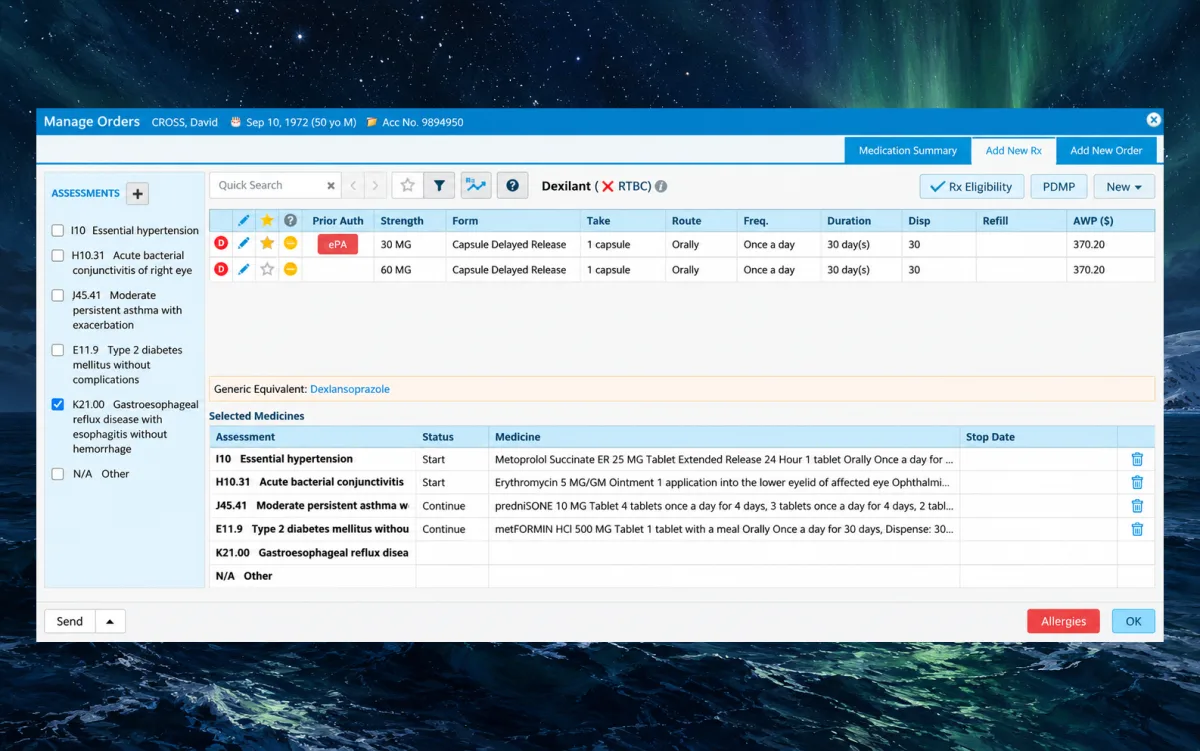Image resolution: width=1200 pixels, height=751 pixels.
Task: Unfavorite the 30 MG row gold star
Action: pyautogui.click(x=267, y=244)
